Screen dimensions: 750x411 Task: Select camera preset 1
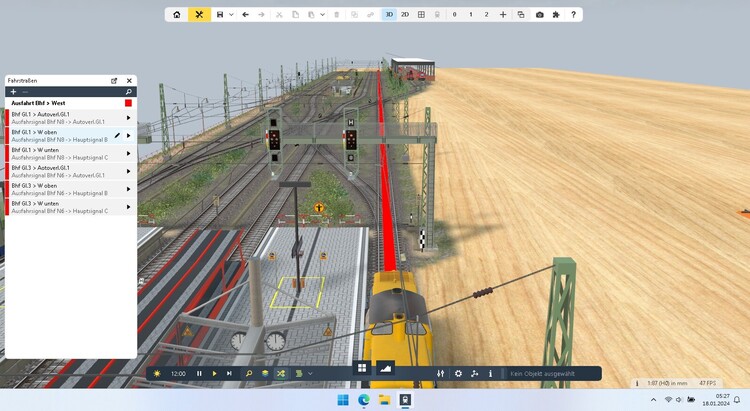[x=471, y=15]
